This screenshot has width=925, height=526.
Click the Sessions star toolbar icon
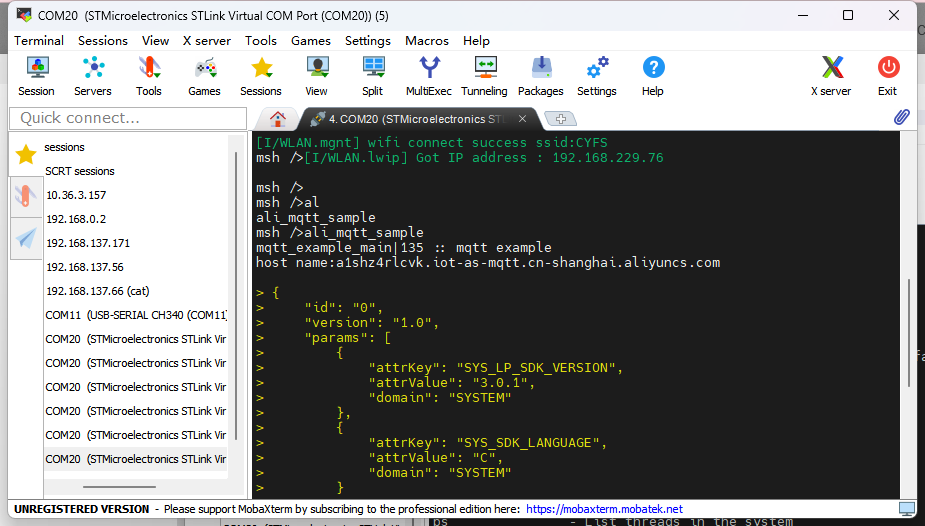click(x=261, y=77)
